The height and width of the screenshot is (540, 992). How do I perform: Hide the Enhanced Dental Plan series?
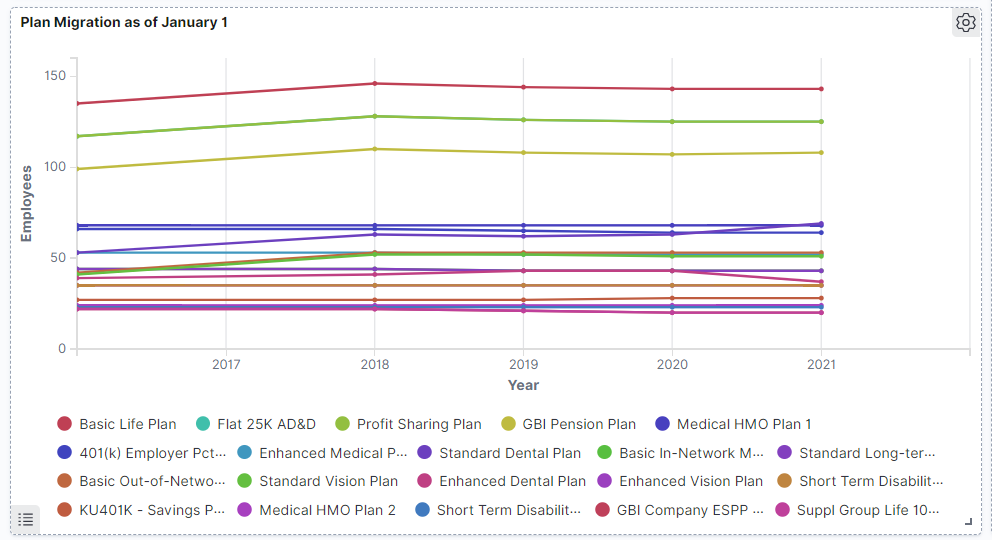(x=512, y=481)
